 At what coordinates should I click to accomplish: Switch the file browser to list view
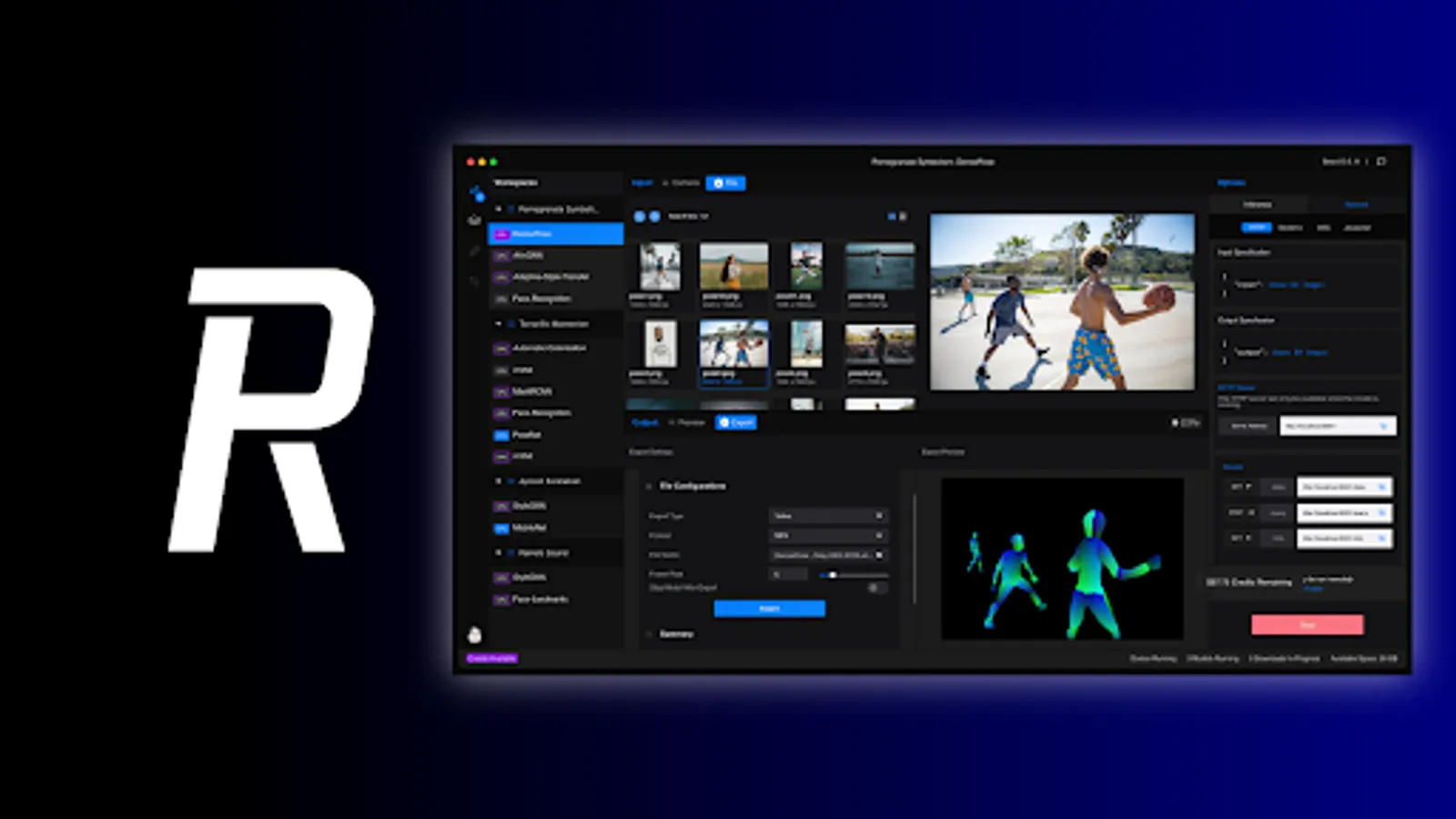[903, 217]
